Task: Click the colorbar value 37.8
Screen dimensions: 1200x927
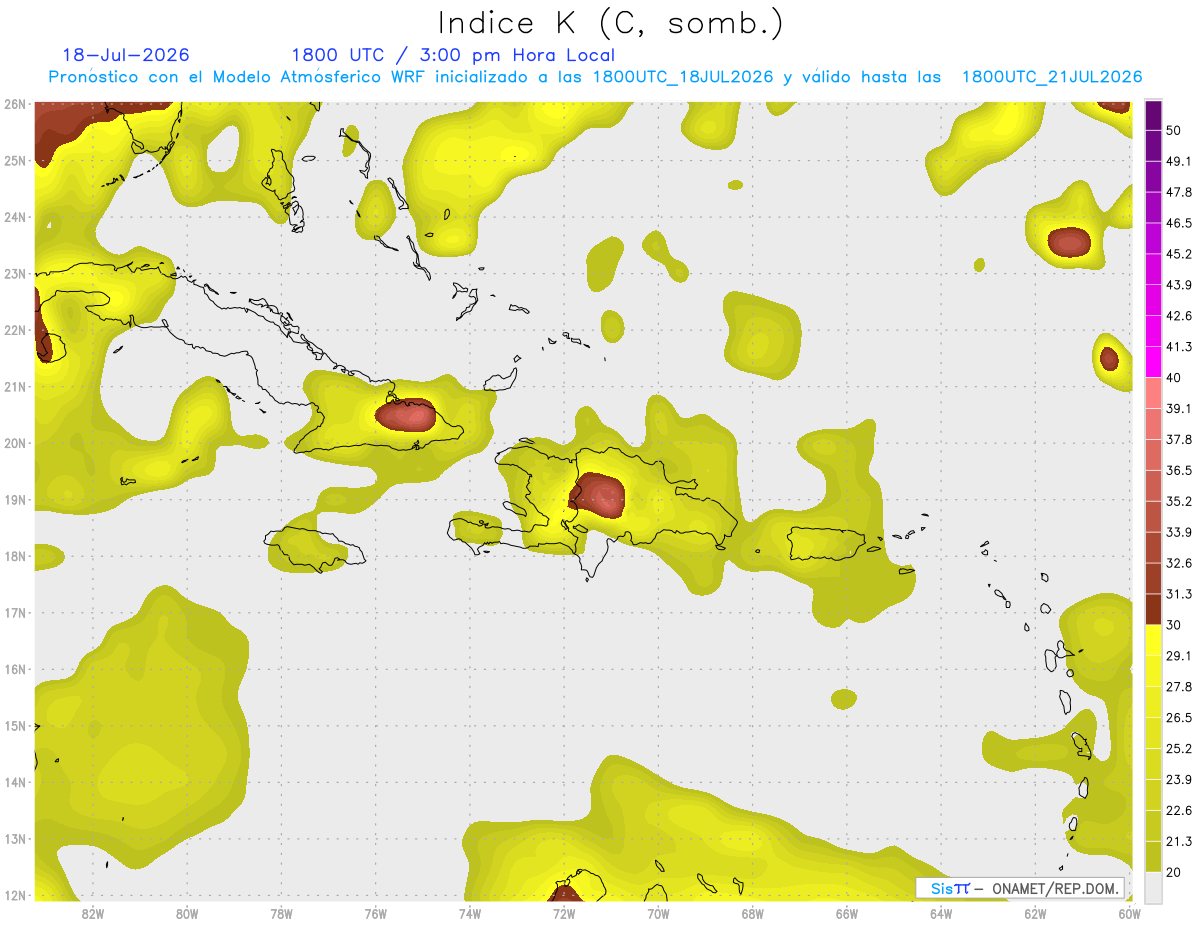Action: 1179,439
